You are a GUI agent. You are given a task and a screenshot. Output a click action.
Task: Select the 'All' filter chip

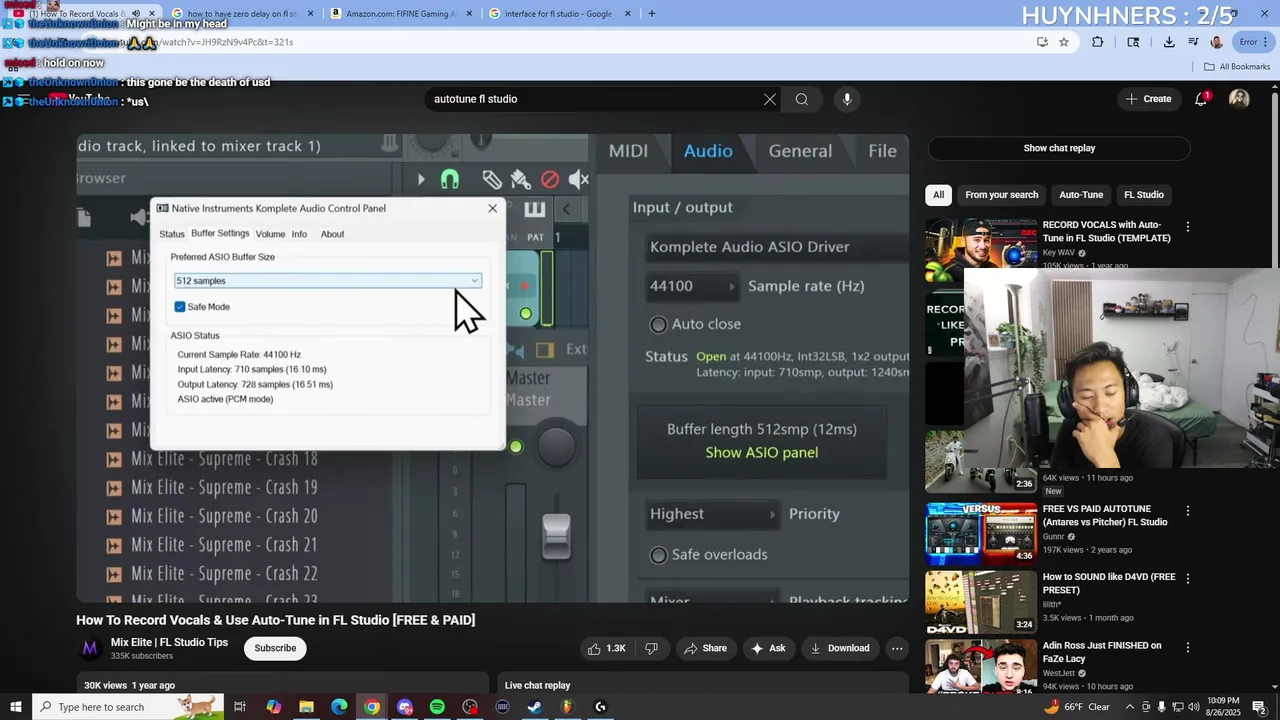(938, 195)
